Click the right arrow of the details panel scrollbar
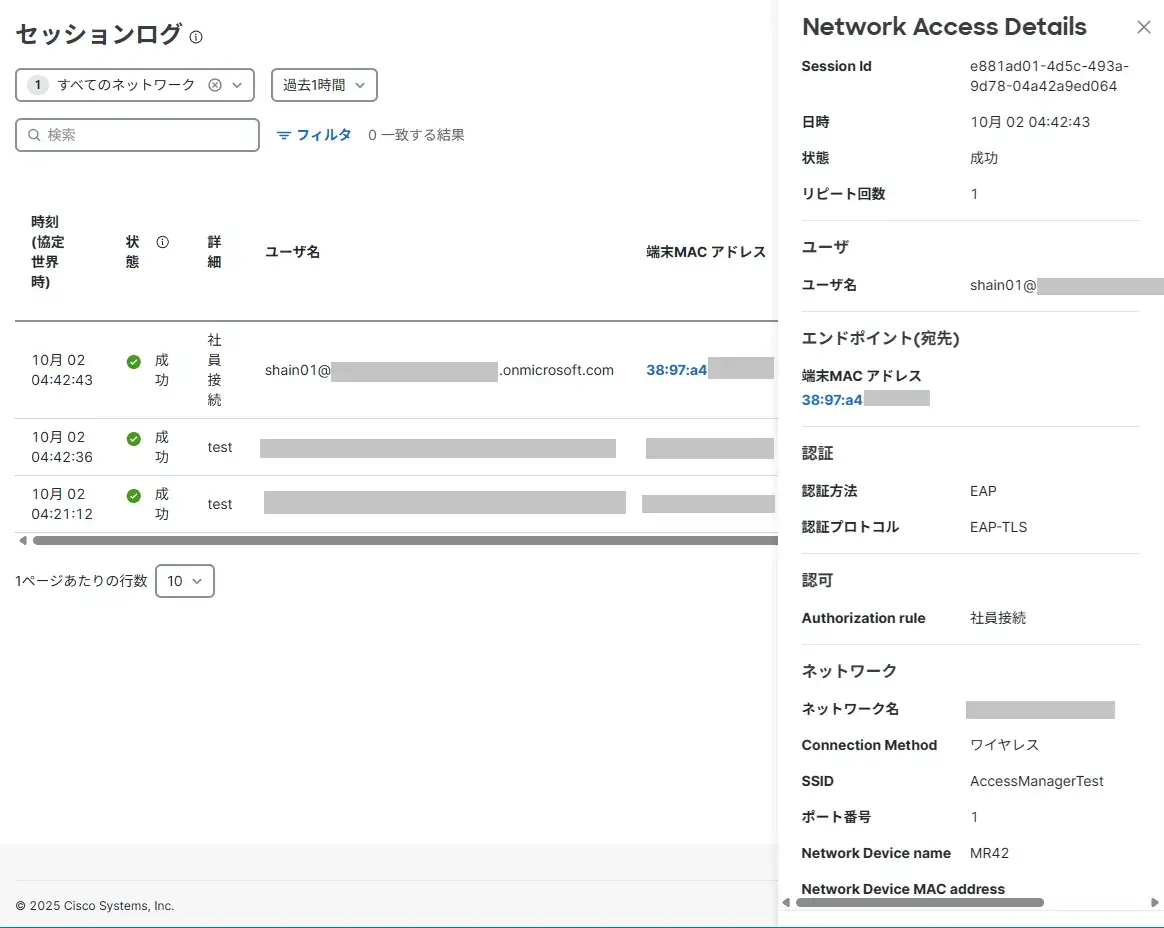Viewport: 1164px width, 928px height. (1156, 902)
